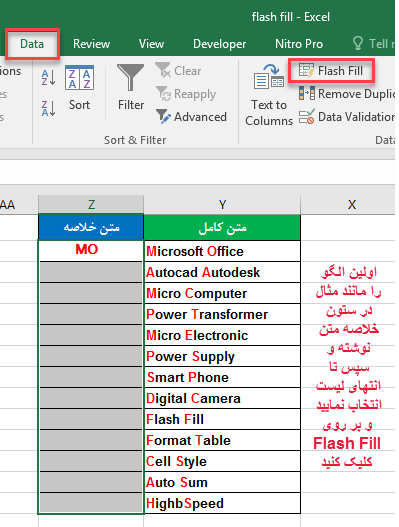399x527 pixels.
Task: Click the empty cell beside HighbSpeed
Action: click(x=91, y=503)
